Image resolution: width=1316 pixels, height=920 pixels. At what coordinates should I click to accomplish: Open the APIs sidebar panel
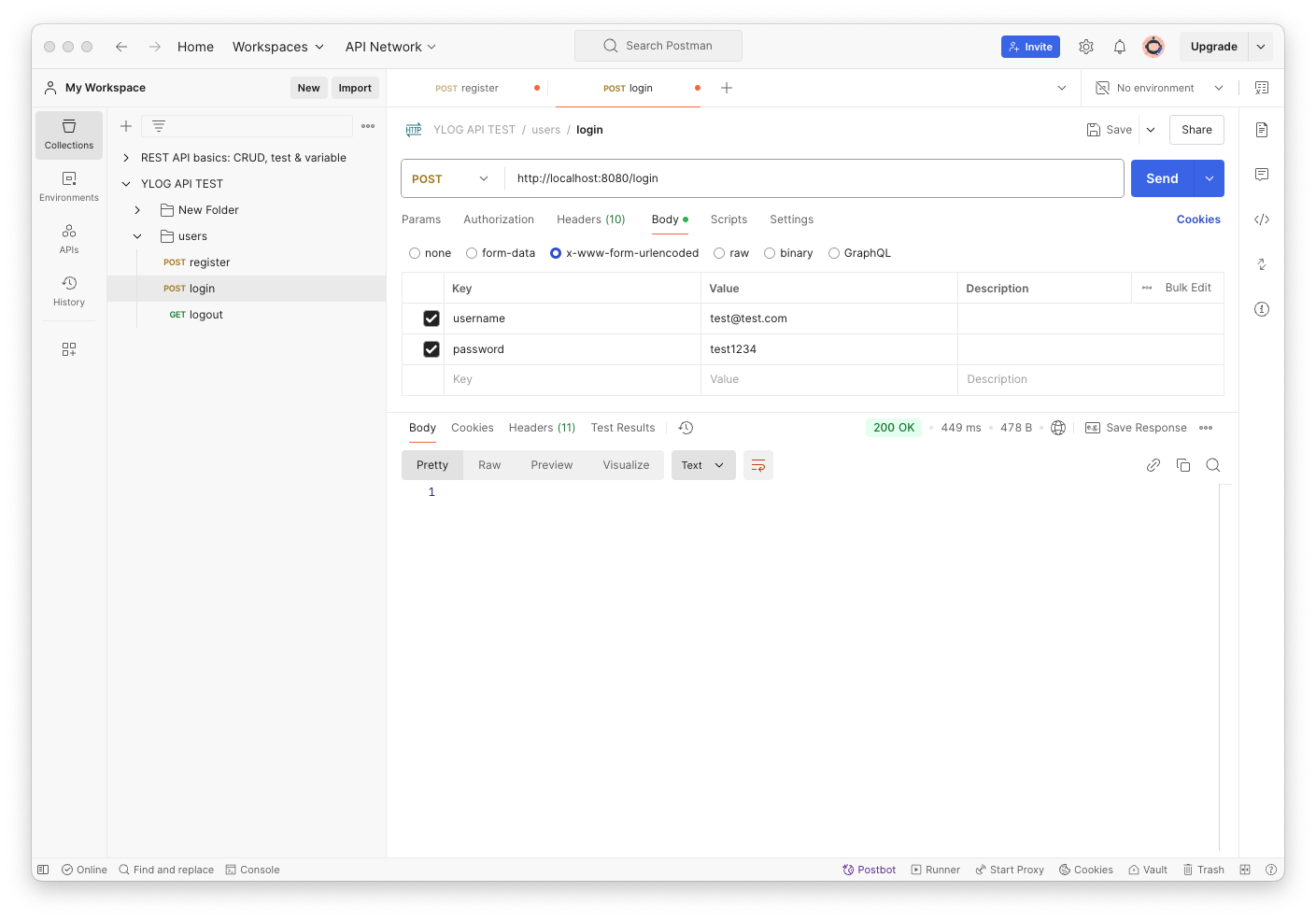click(69, 239)
